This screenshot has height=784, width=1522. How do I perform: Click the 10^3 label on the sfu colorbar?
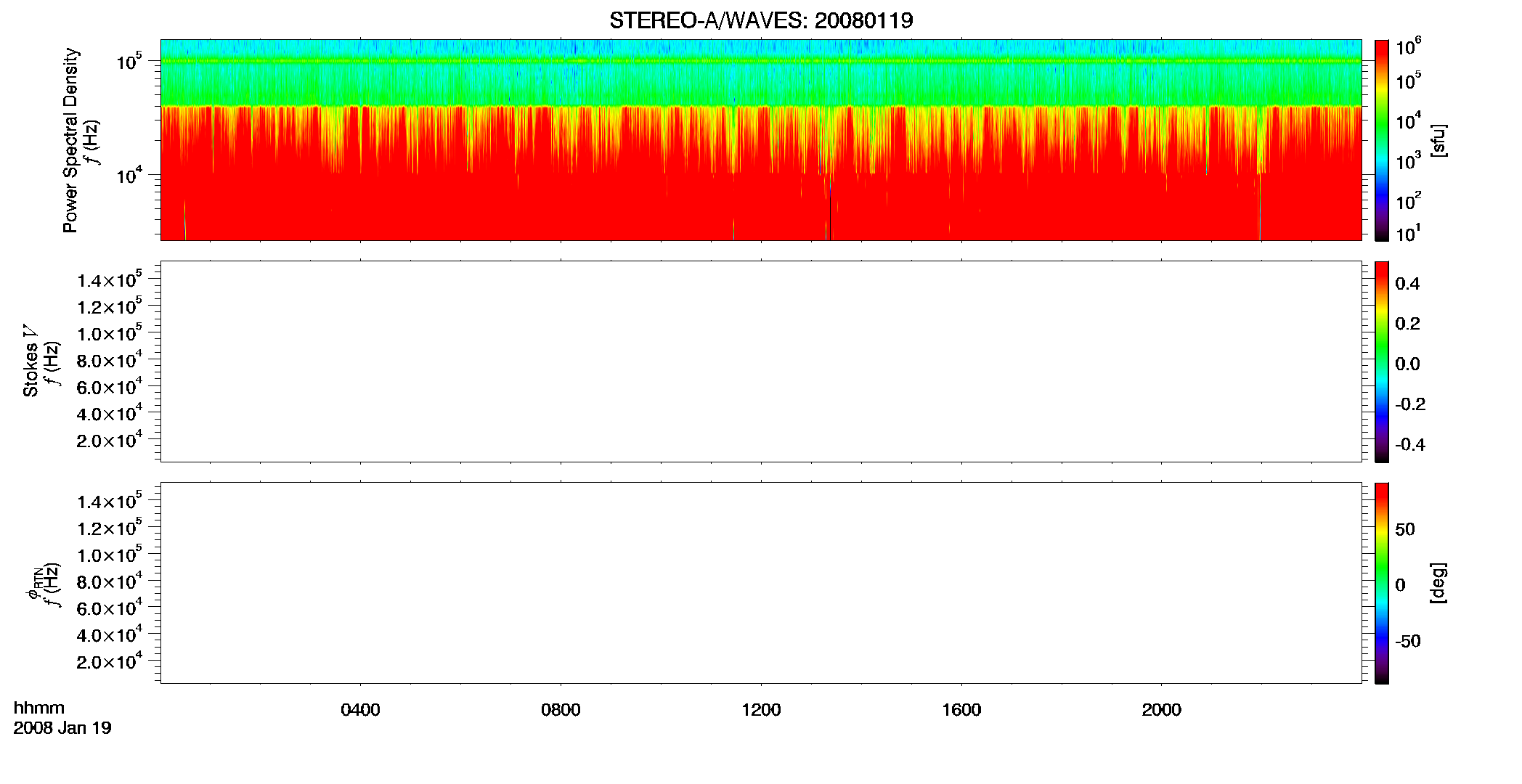[x=1408, y=161]
